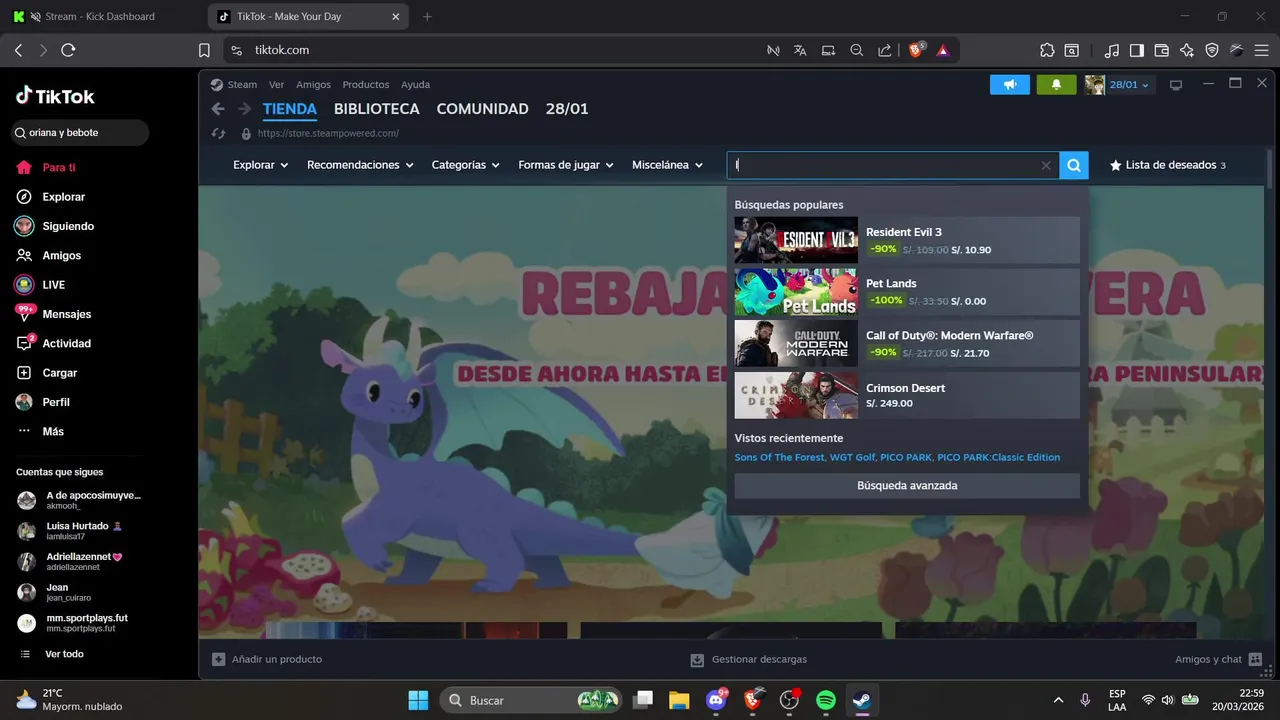Open TikTok Amigos page
1280x720 pixels.
pyautogui.click(x=61, y=256)
